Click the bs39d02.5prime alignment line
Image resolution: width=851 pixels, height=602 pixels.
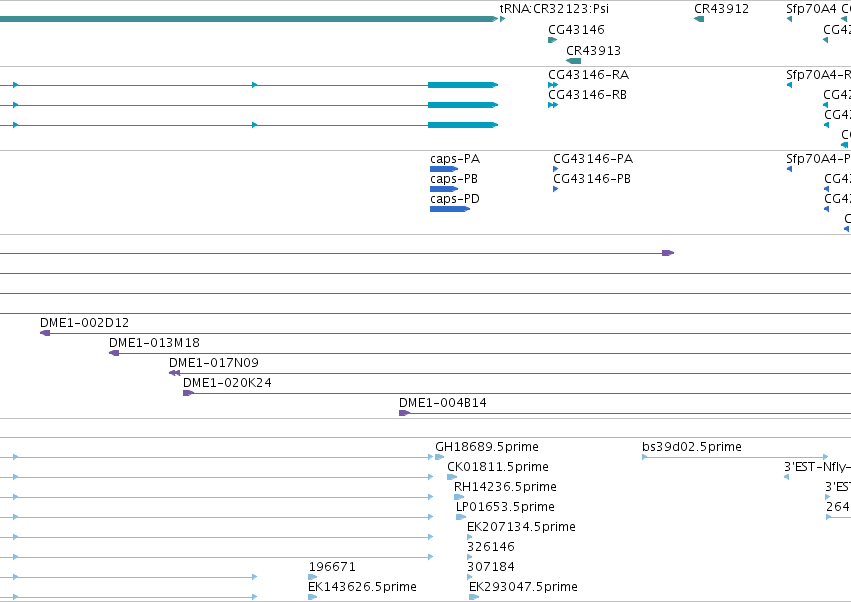(x=735, y=457)
